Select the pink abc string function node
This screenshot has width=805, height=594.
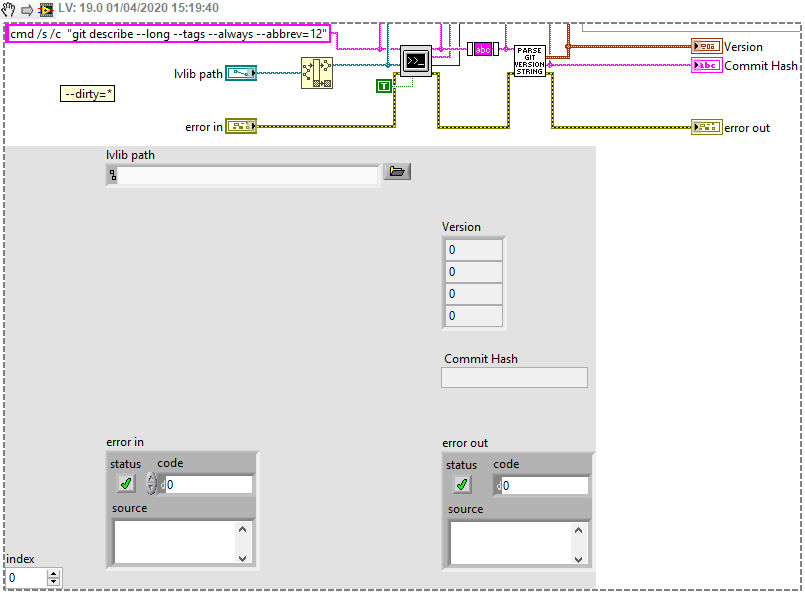coord(483,49)
